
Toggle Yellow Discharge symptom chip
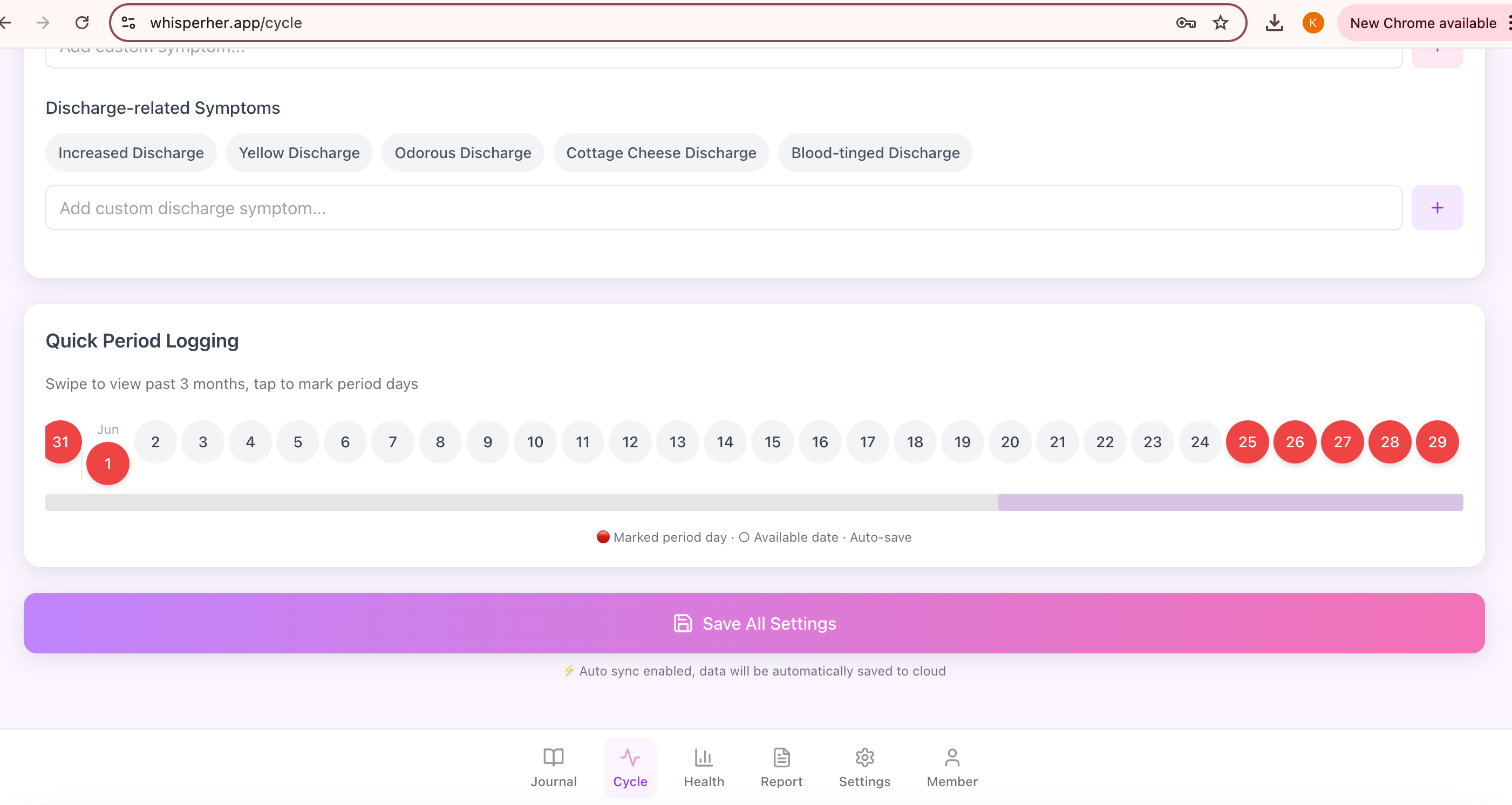[299, 153]
